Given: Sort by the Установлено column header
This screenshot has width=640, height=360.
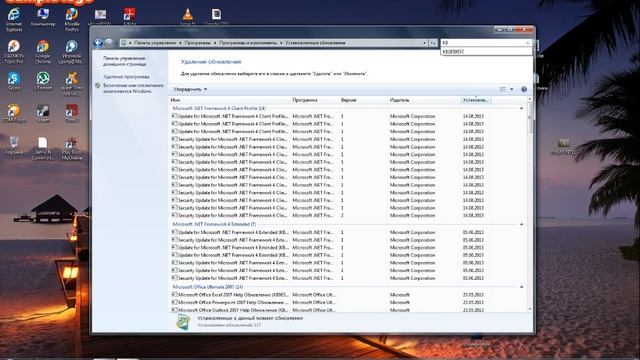Looking at the screenshot, I should tap(476, 100).
